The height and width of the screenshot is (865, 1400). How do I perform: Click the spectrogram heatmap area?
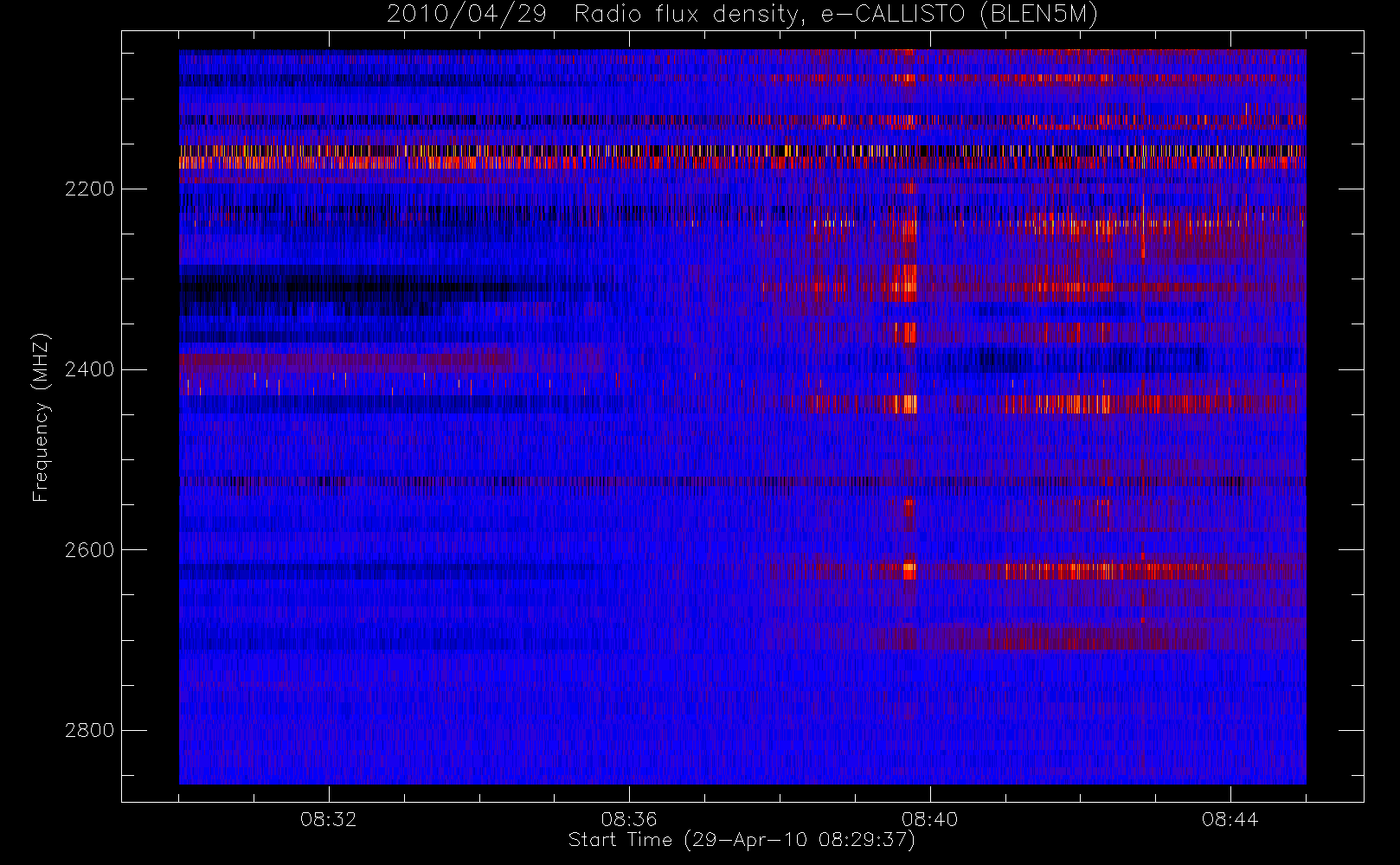pos(742,417)
